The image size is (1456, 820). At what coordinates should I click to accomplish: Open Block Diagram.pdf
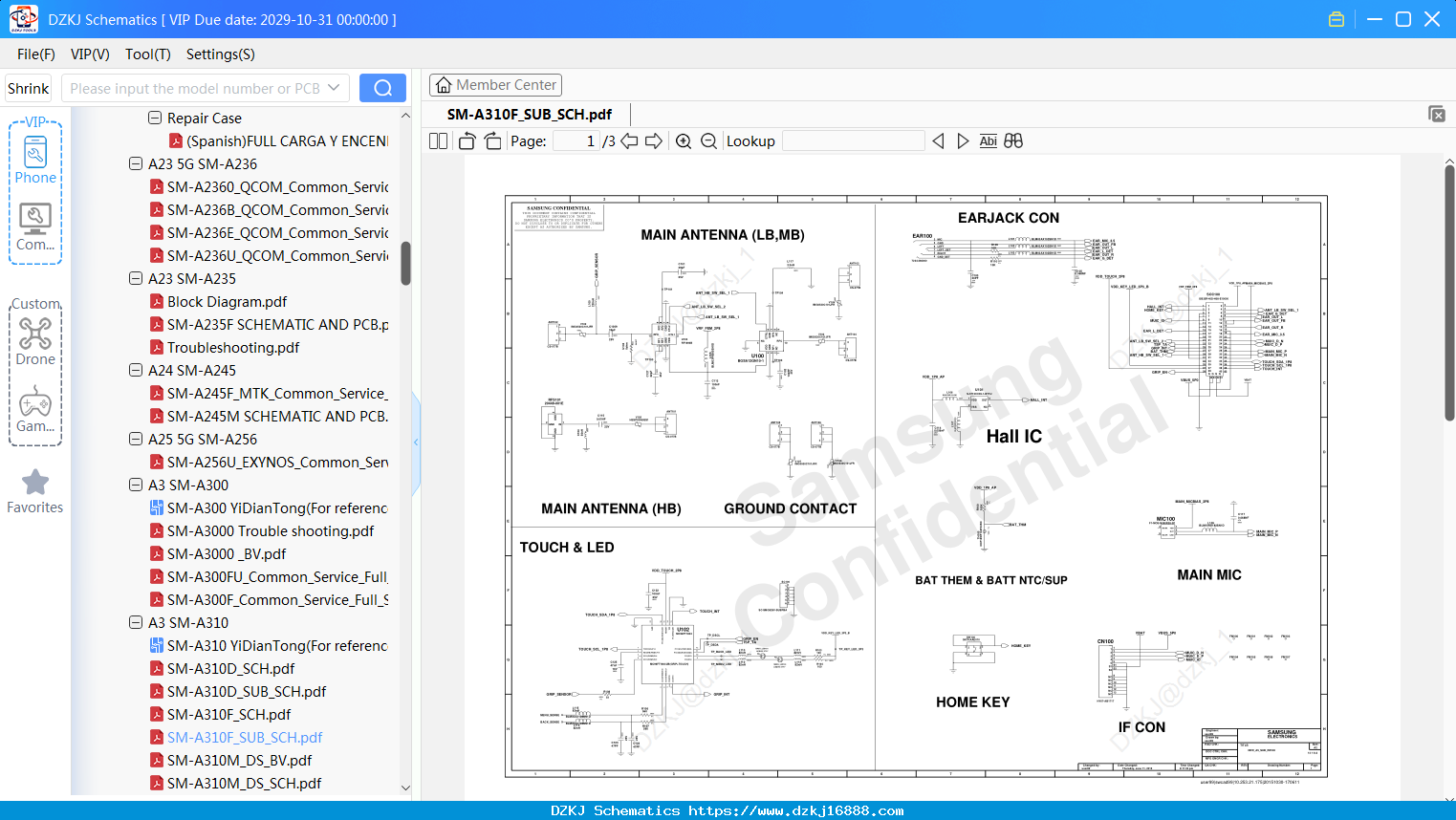(218, 301)
